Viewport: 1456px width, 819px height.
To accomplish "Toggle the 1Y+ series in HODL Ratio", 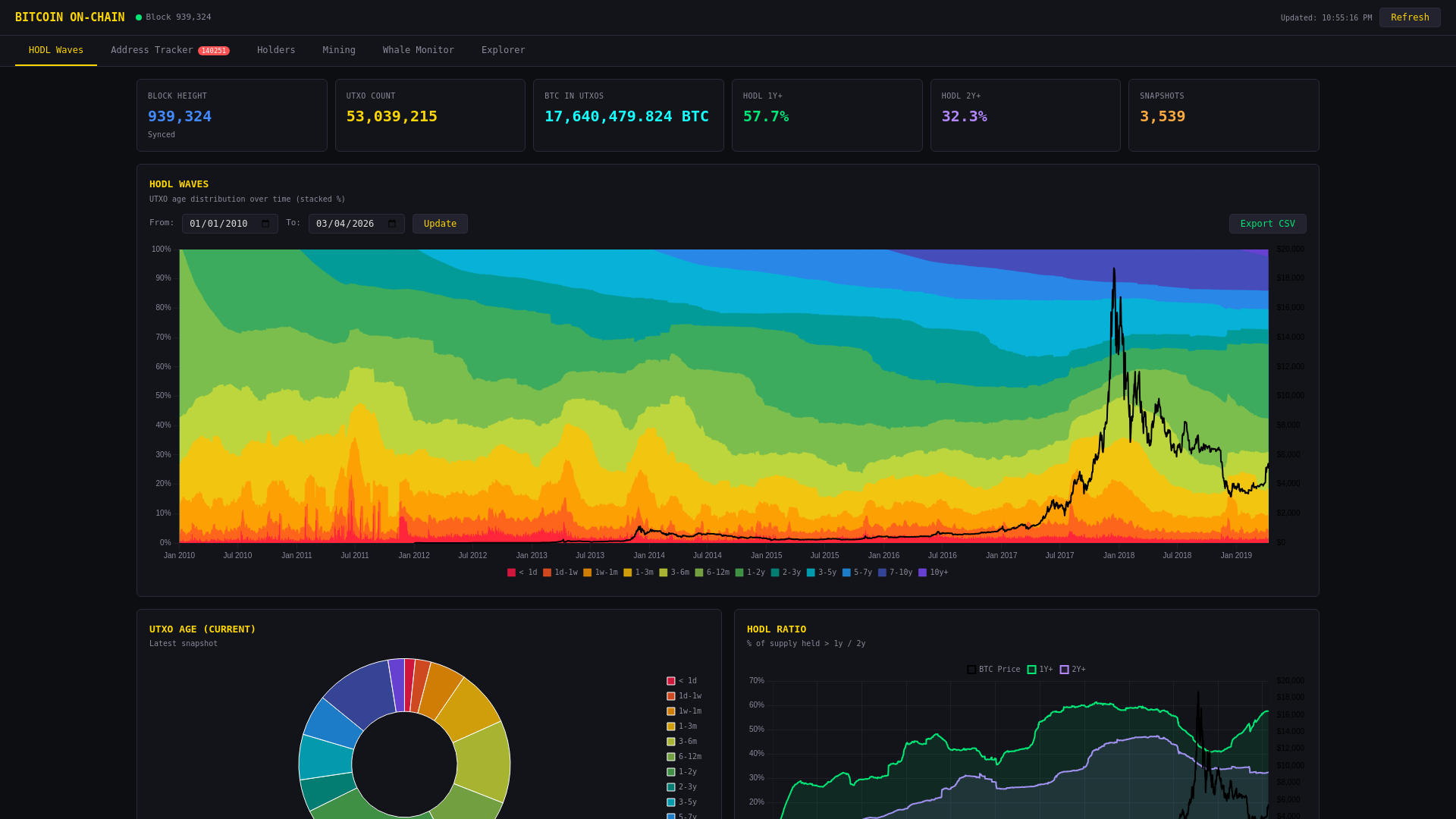I will (1030, 670).
